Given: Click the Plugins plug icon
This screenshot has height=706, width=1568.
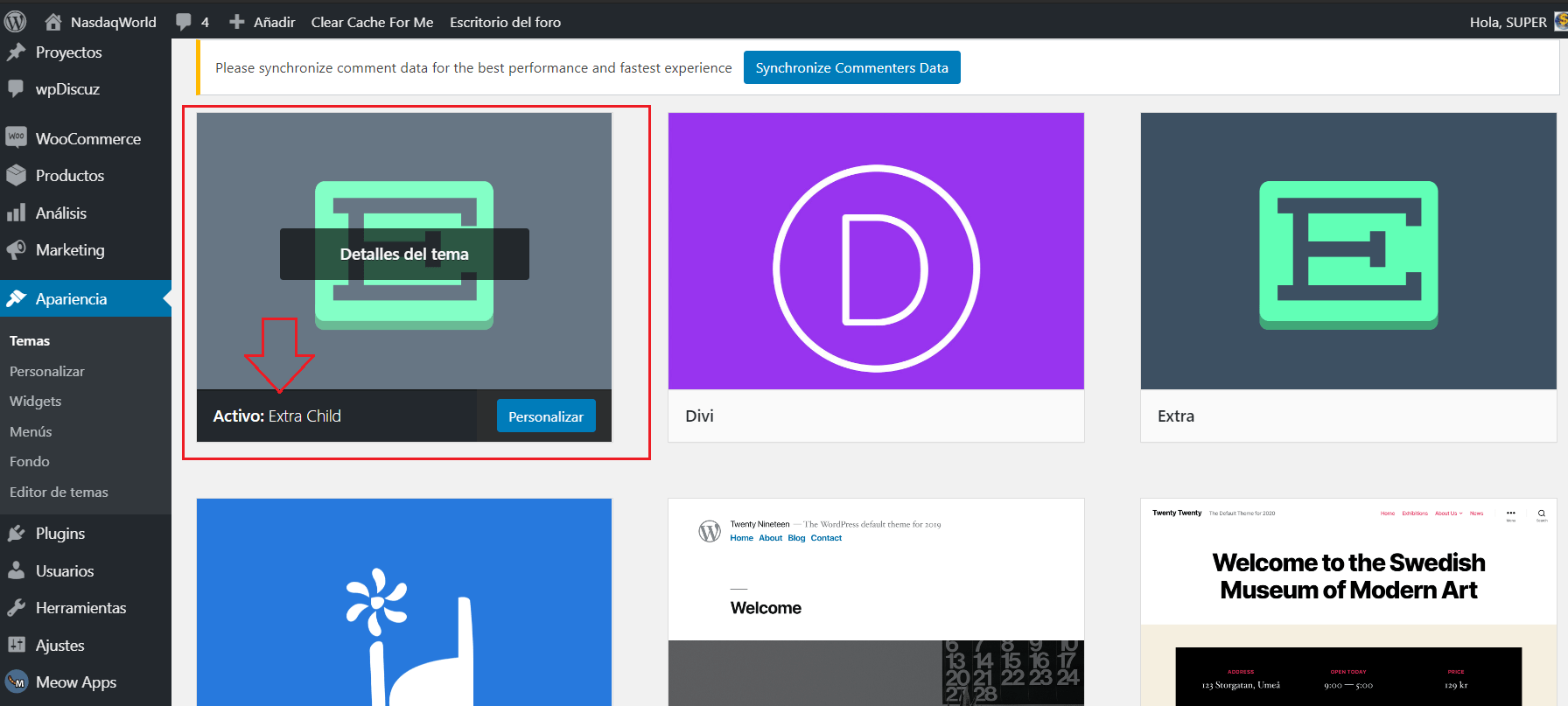Looking at the screenshot, I should point(16,534).
